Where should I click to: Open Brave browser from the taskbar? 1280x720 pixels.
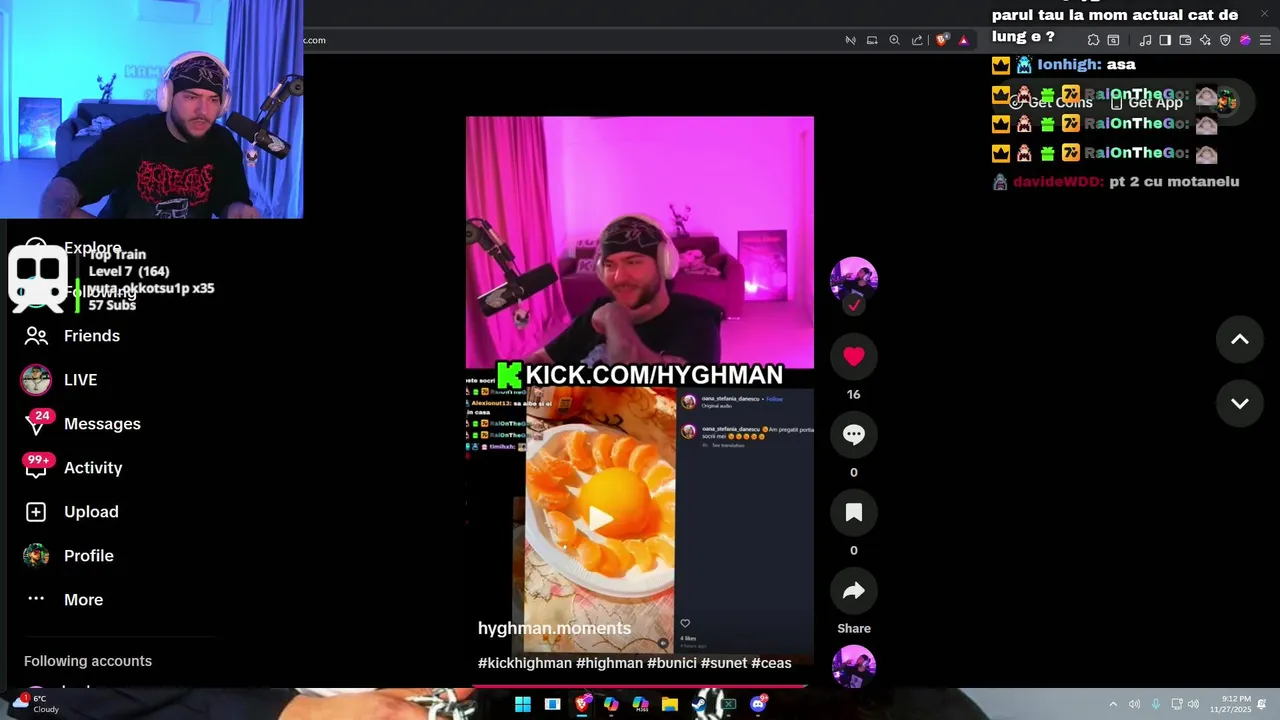pyautogui.click(x=582, y=704)
